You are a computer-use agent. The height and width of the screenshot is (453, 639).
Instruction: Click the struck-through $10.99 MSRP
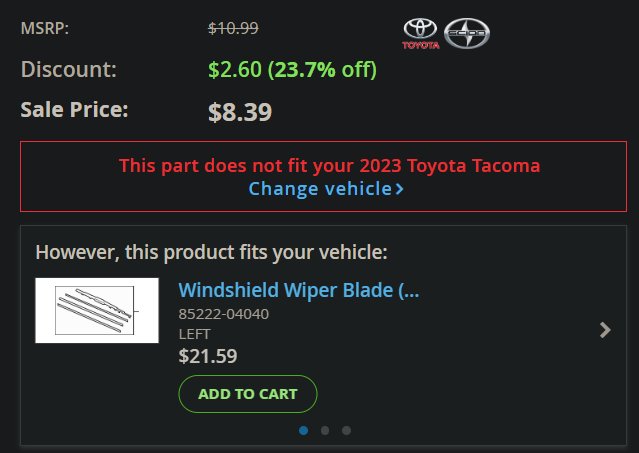pyautogui.click(x=233, y=29)
